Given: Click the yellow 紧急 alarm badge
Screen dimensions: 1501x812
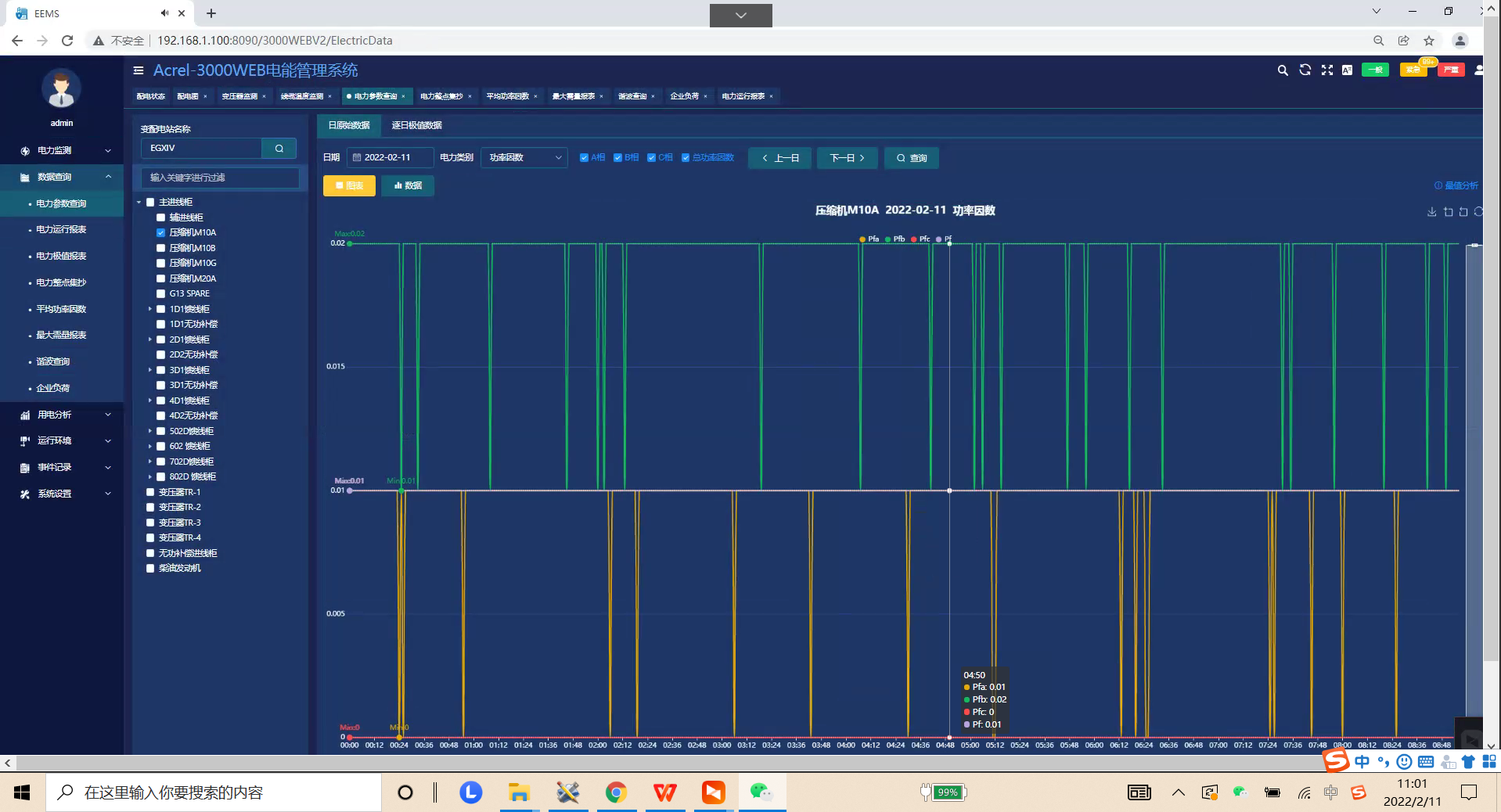Looking at the screenshot, I should click(1413, 70).
